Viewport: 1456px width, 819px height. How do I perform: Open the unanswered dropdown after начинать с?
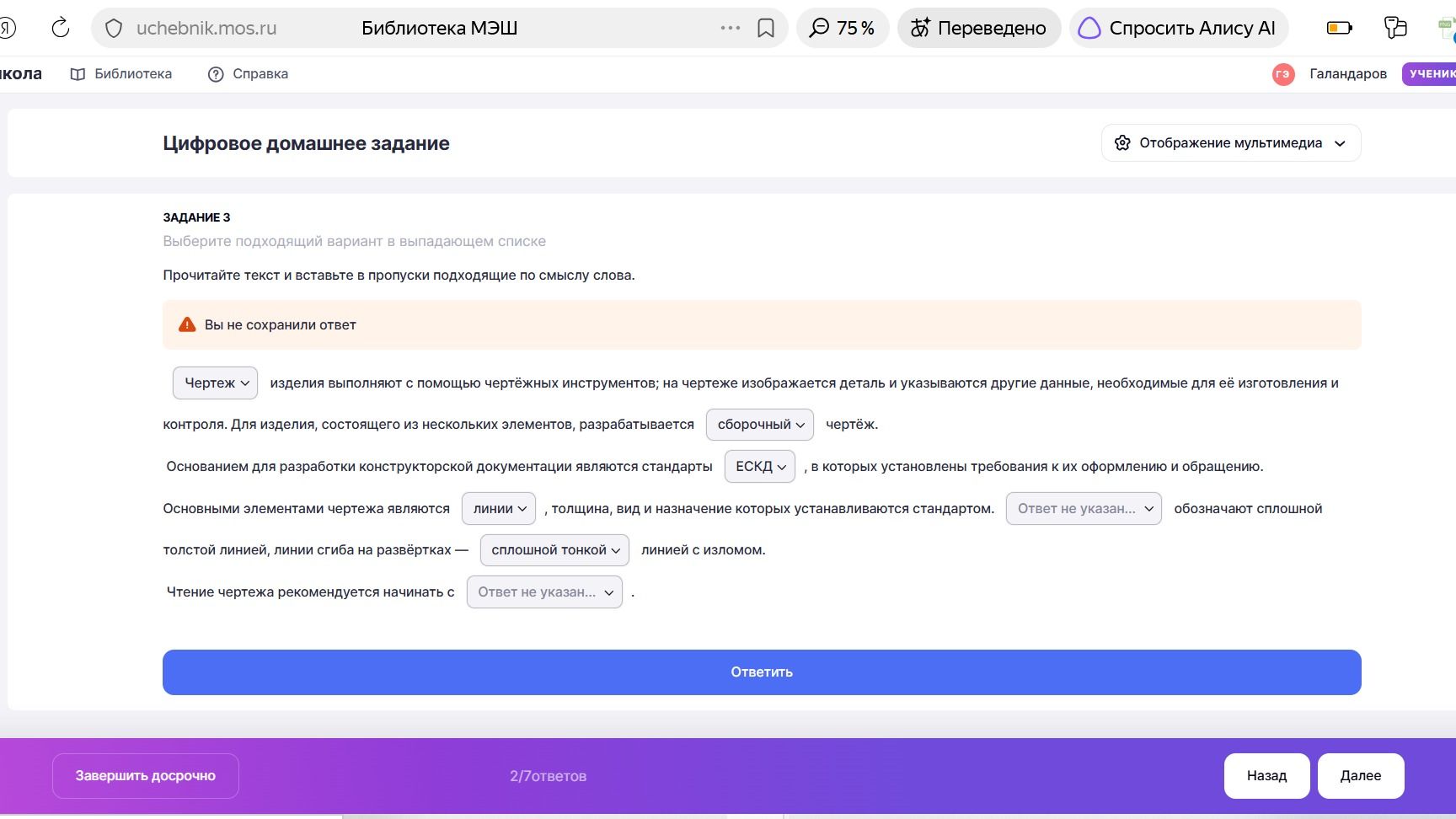544,592
